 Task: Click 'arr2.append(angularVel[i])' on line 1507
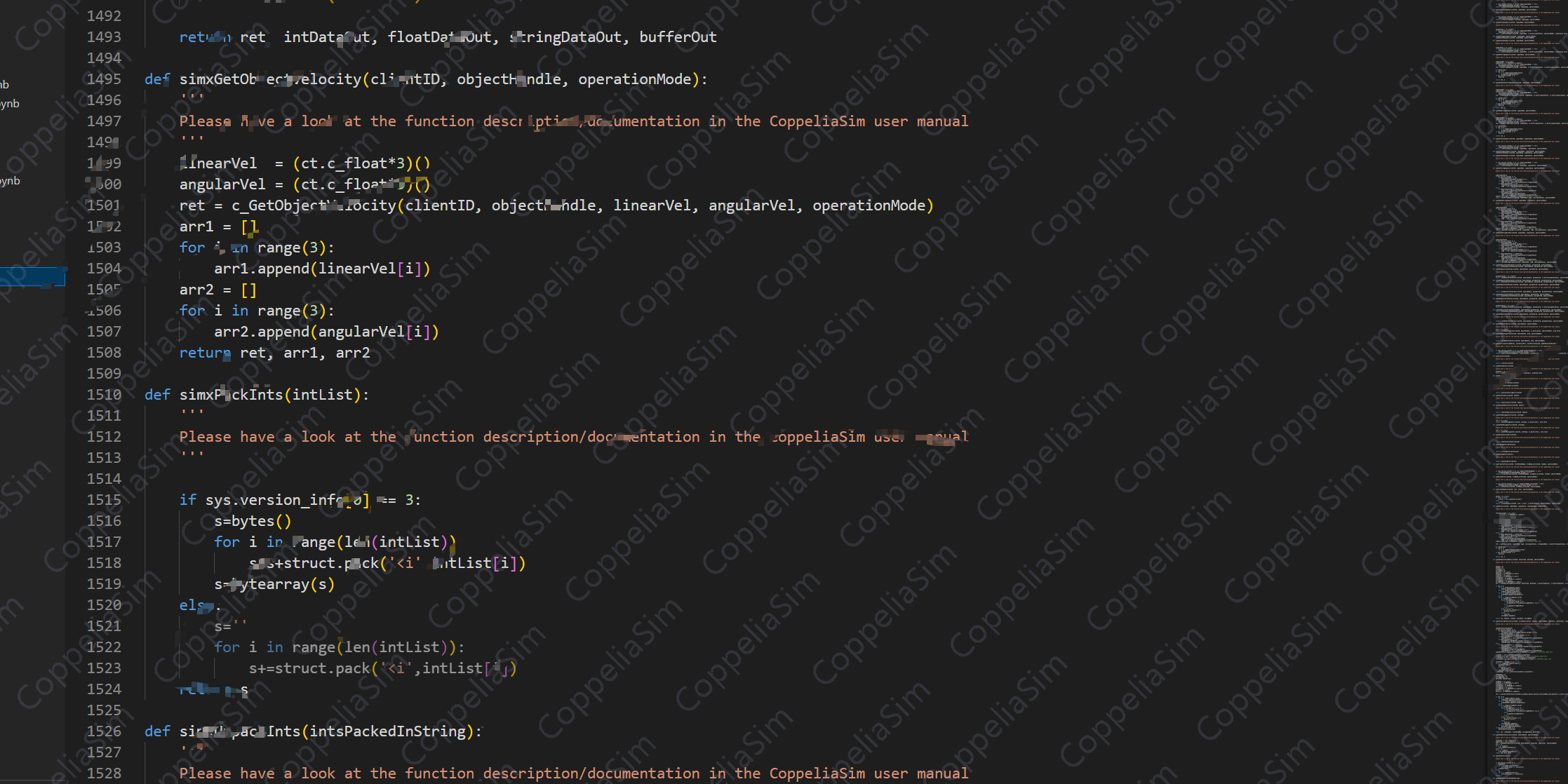tap(326, 332)
